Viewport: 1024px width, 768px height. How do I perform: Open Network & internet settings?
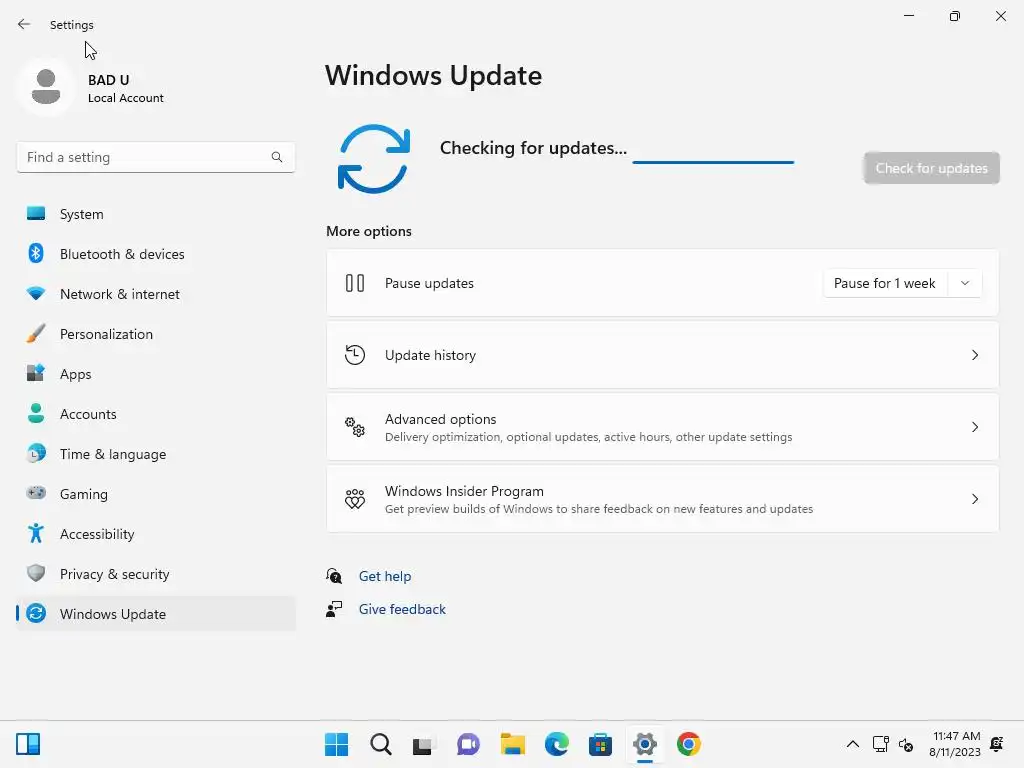(x=156, y=294)
